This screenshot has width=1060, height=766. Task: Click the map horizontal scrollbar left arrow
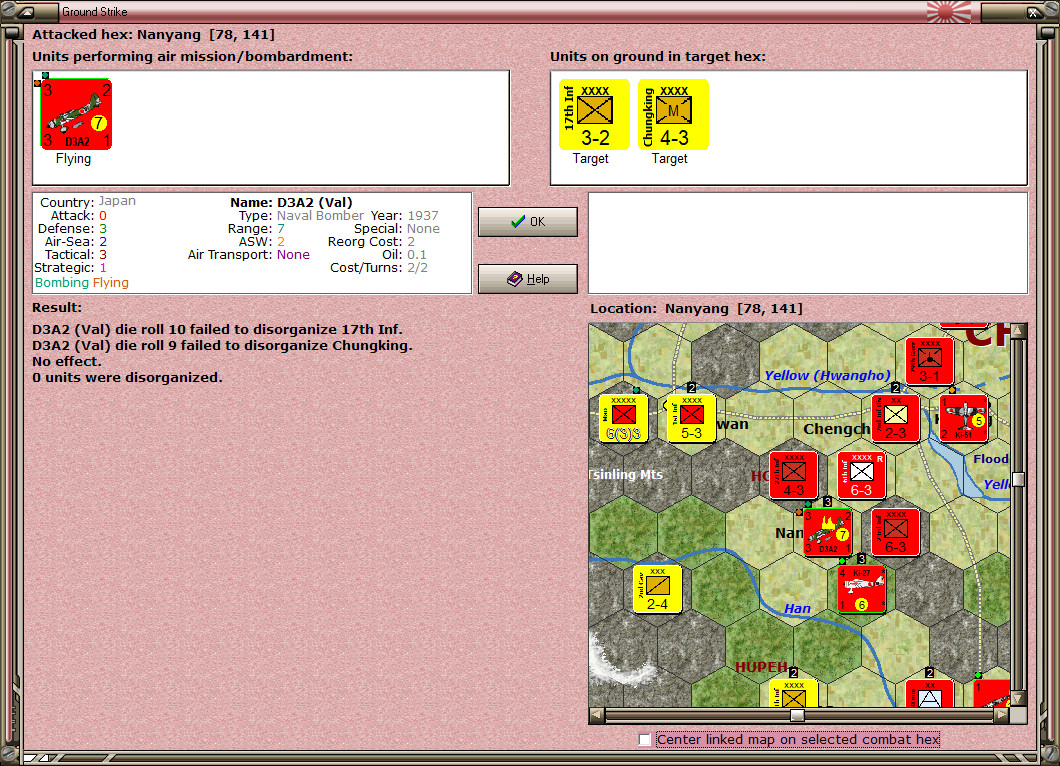(x=597, y=715)
